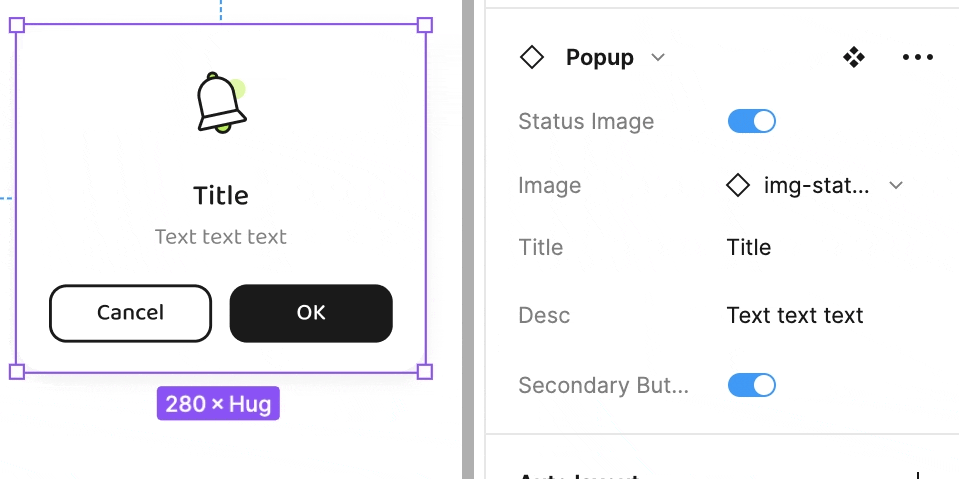Select the popup Title text layer
This screenshot has height=479, width=959.
pyautogui.click(x=221, y=196)
